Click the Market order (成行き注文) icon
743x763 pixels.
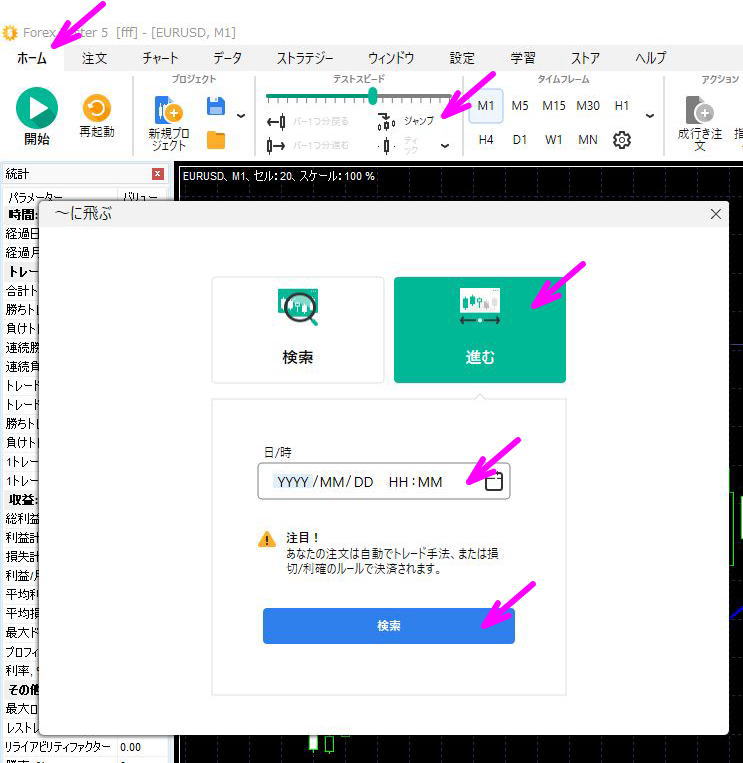699,110
